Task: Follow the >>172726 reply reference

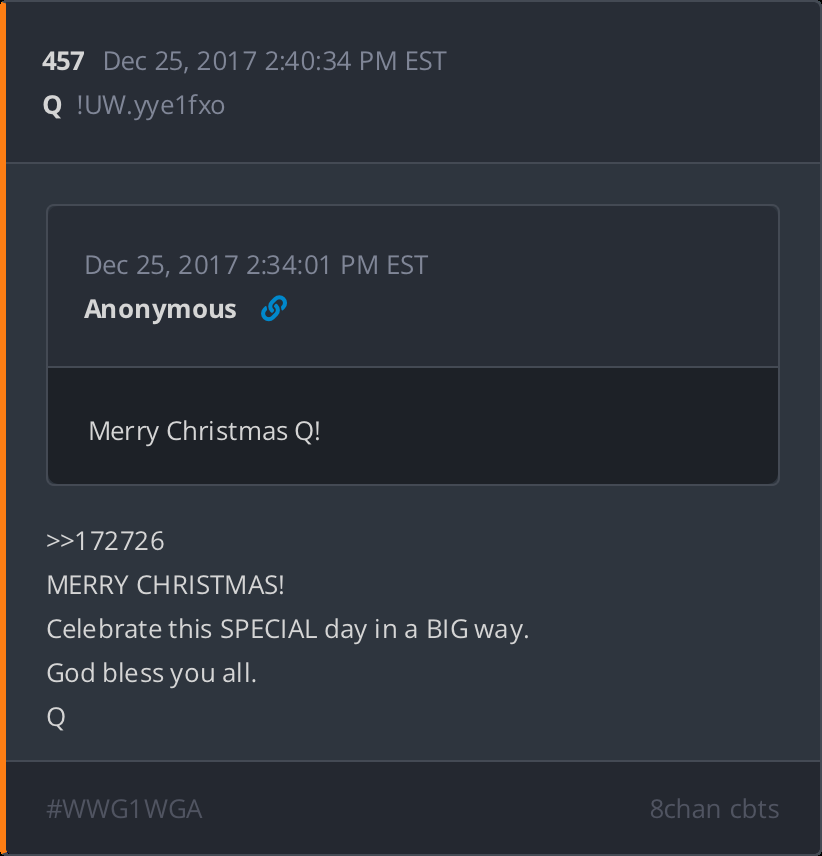Action: pos(105,541)
